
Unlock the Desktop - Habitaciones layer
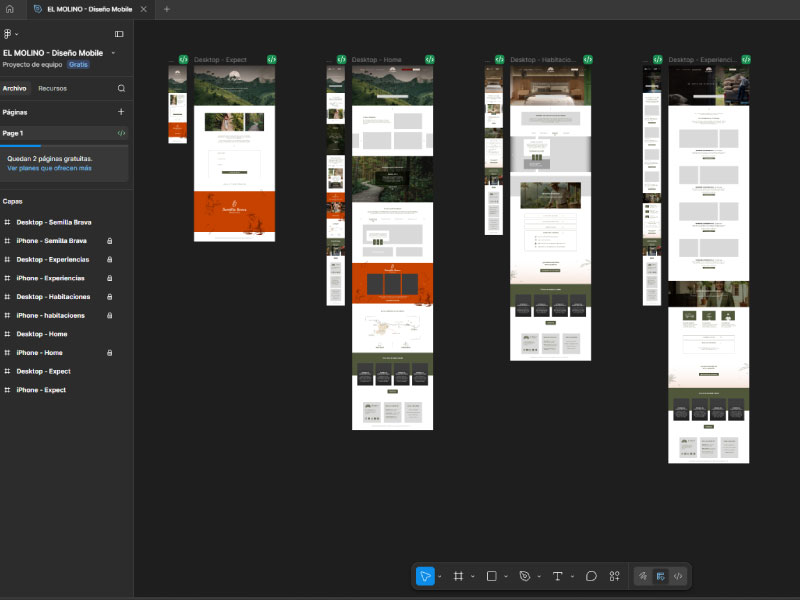point(109,296)
